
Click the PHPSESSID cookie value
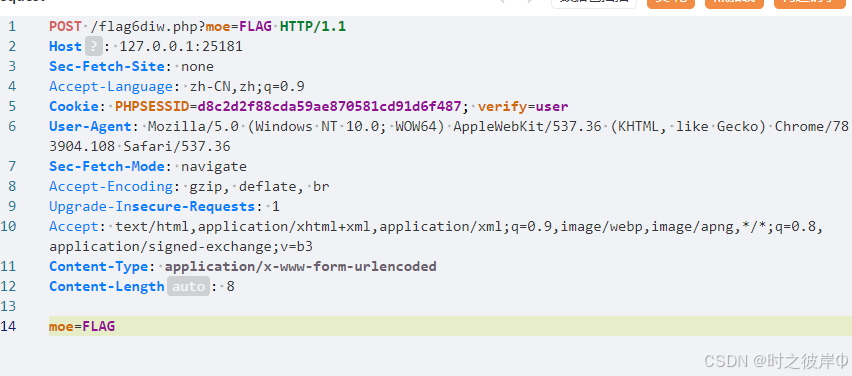pyautogui.click(x=329, y=106)
